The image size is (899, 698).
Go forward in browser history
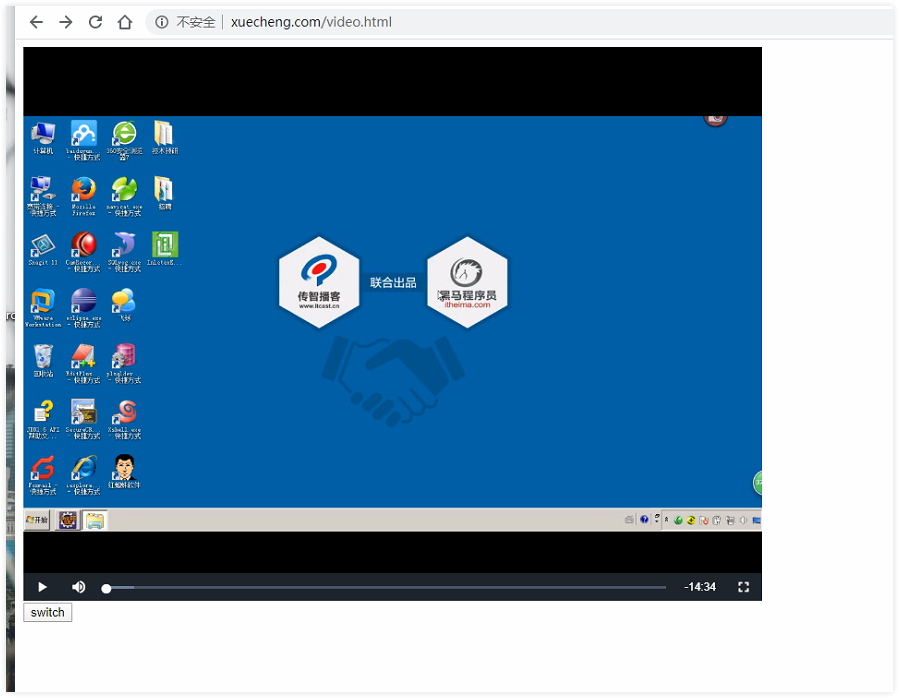[66, 22]
